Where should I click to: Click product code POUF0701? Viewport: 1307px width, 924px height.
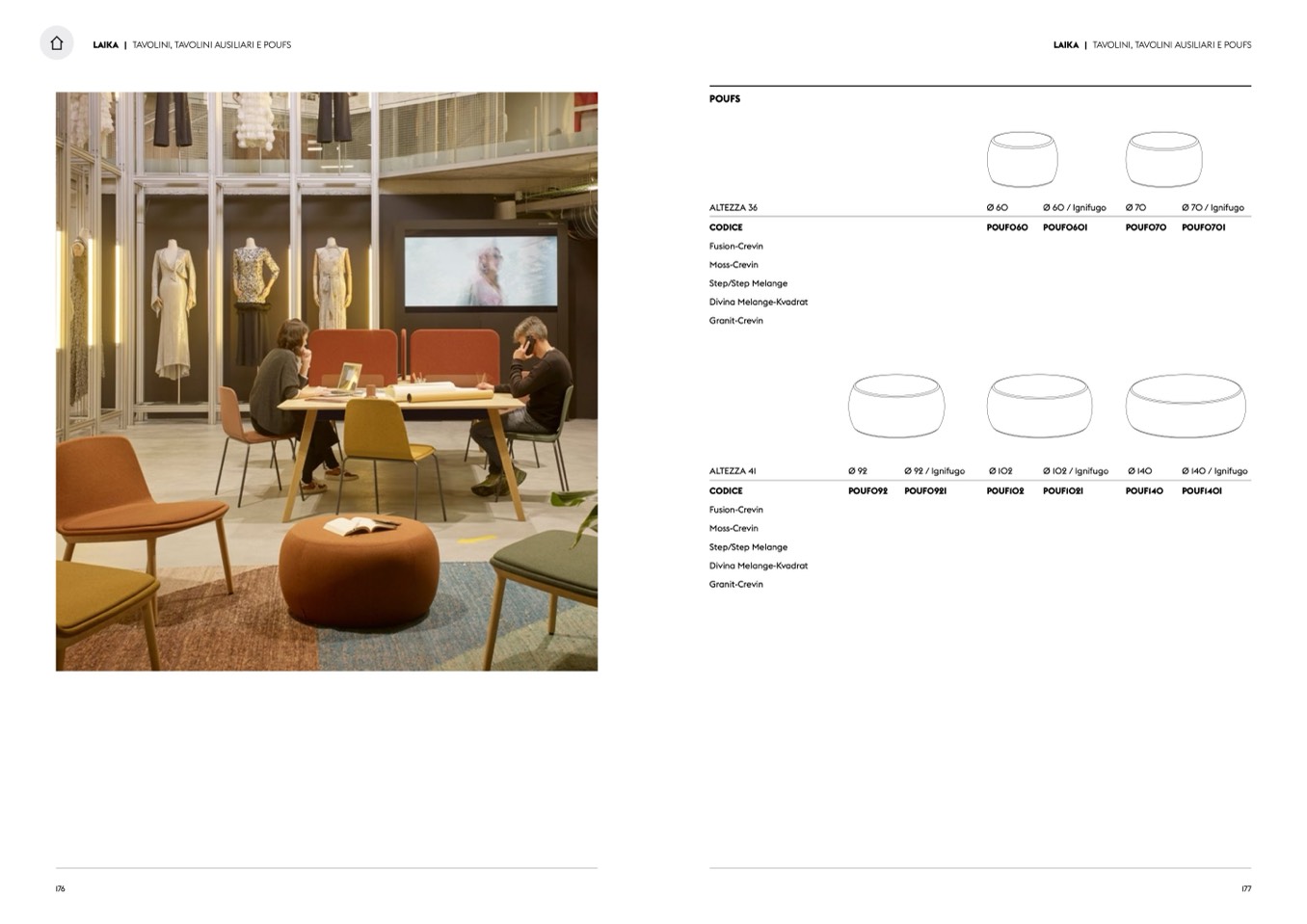coord(1203,227)
